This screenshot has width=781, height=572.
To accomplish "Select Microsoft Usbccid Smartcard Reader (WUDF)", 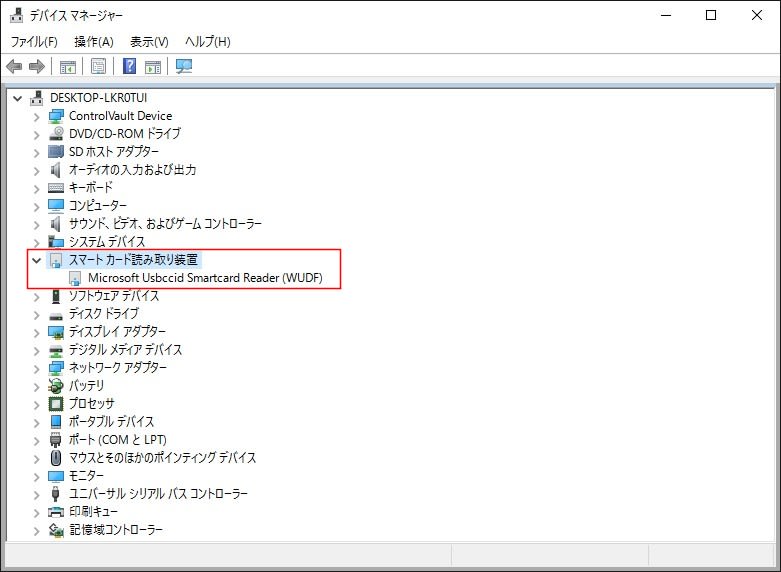I will pyautogui.click(x=205, y=278).
